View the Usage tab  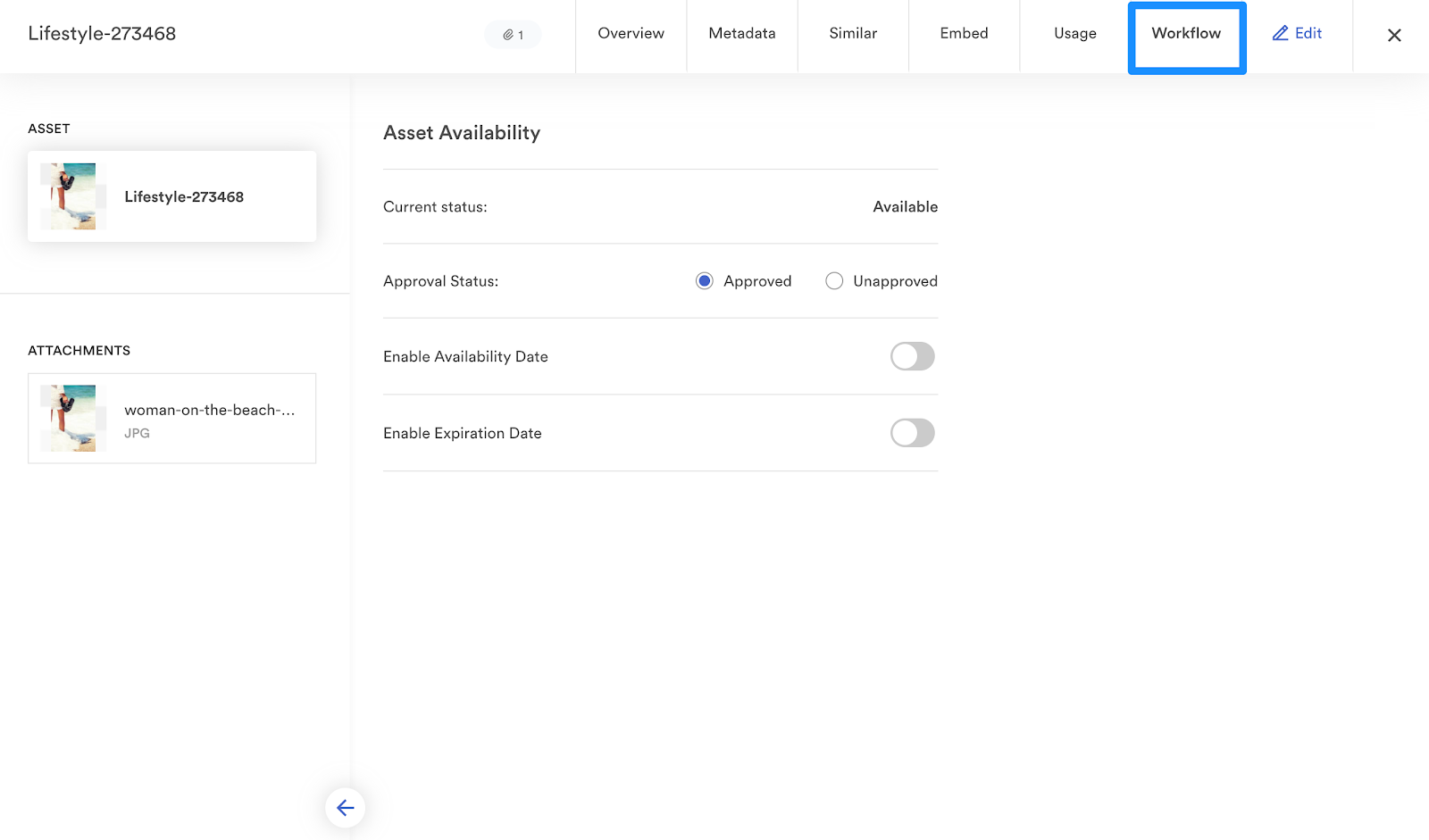pyautogui.click(x=1074, y=34)
